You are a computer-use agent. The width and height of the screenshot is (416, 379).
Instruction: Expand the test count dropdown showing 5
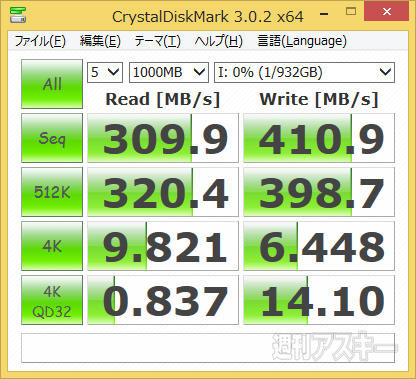105,72
